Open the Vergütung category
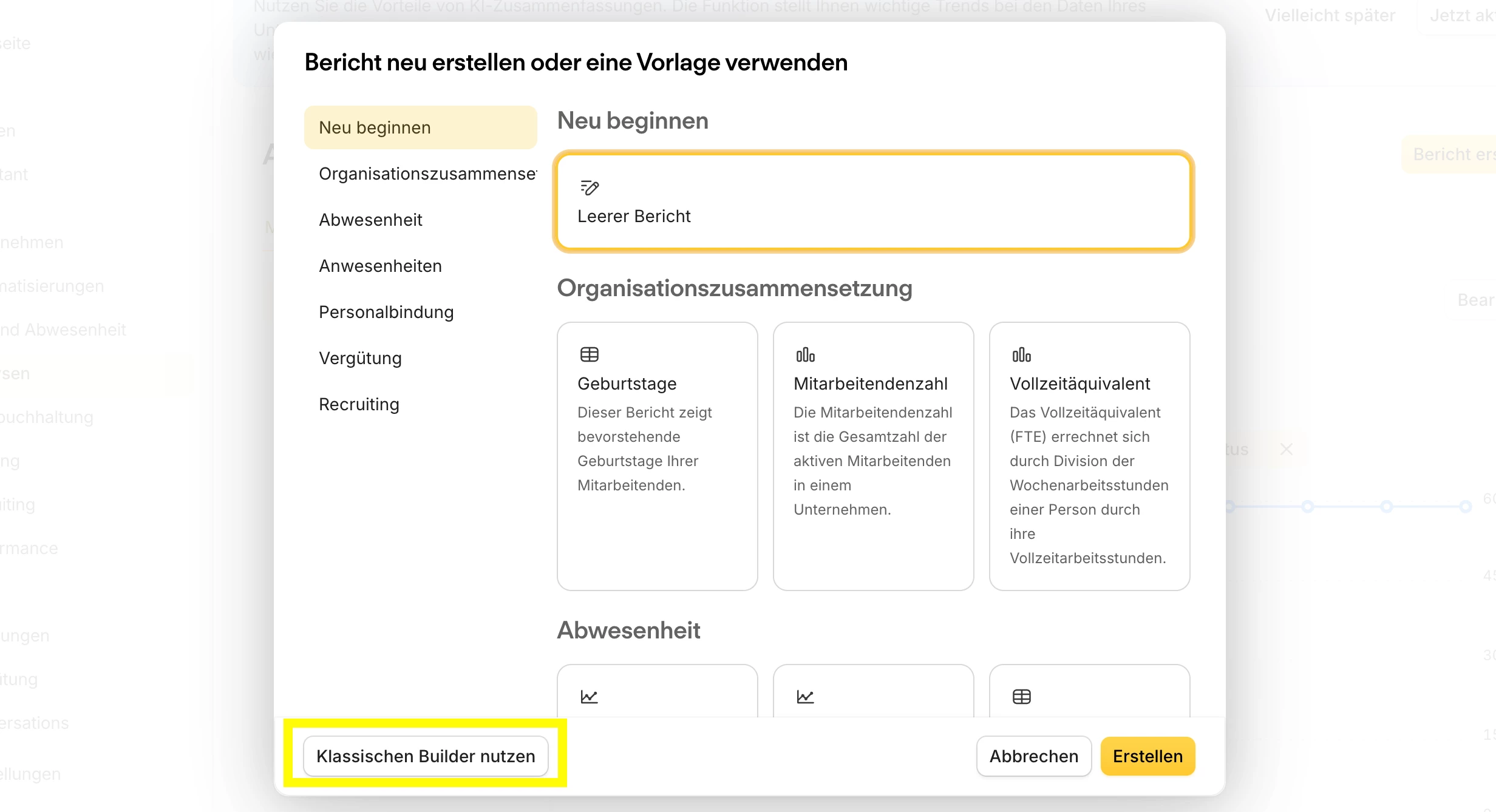 [360, 358]
